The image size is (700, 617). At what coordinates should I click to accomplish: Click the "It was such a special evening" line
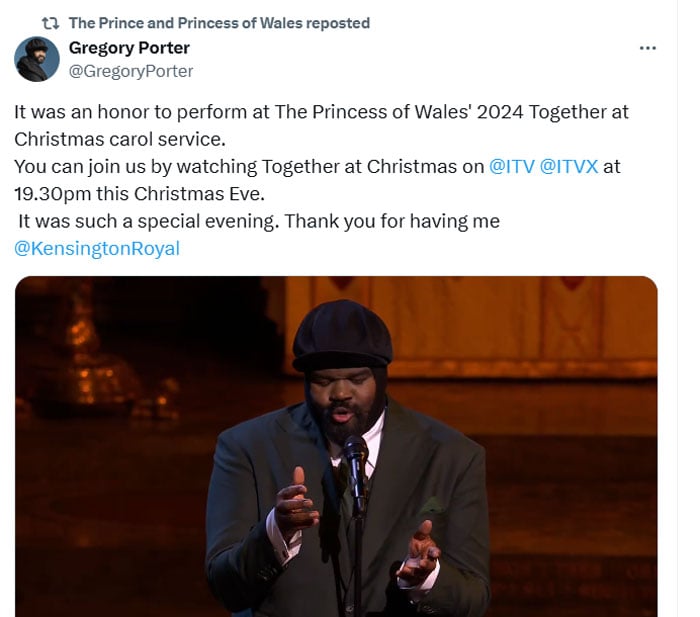tap(258, 221)
